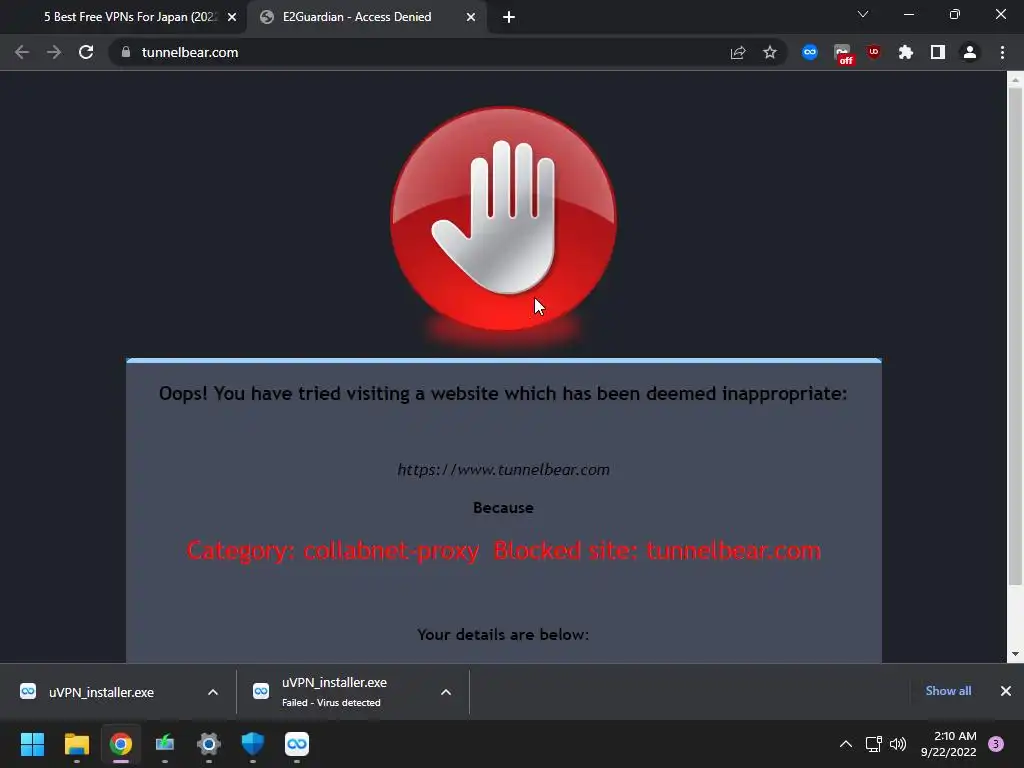The image size is (1024, 768).
Task: Open the uVPN extension in toolbar
Action: click(x=810, y=52)
